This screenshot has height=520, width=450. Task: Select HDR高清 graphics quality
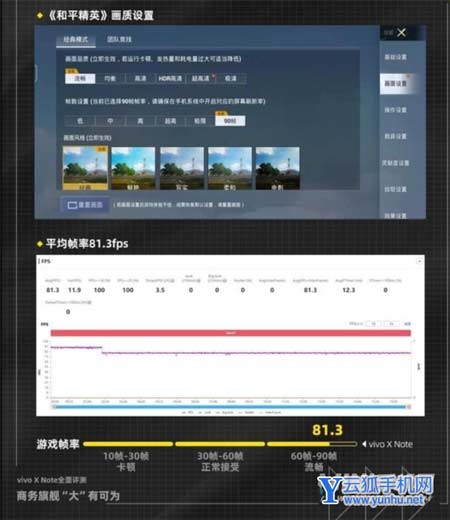170,78
